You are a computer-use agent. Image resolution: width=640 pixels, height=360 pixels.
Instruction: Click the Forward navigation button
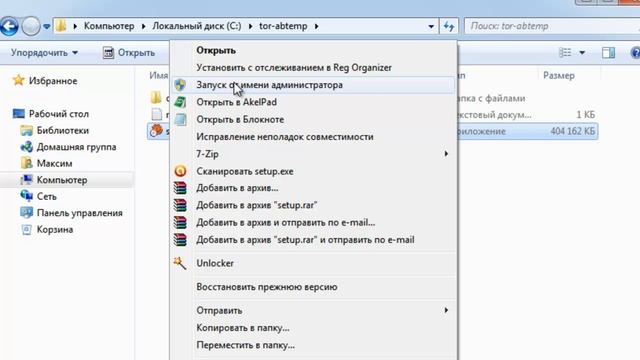(31, 27)
